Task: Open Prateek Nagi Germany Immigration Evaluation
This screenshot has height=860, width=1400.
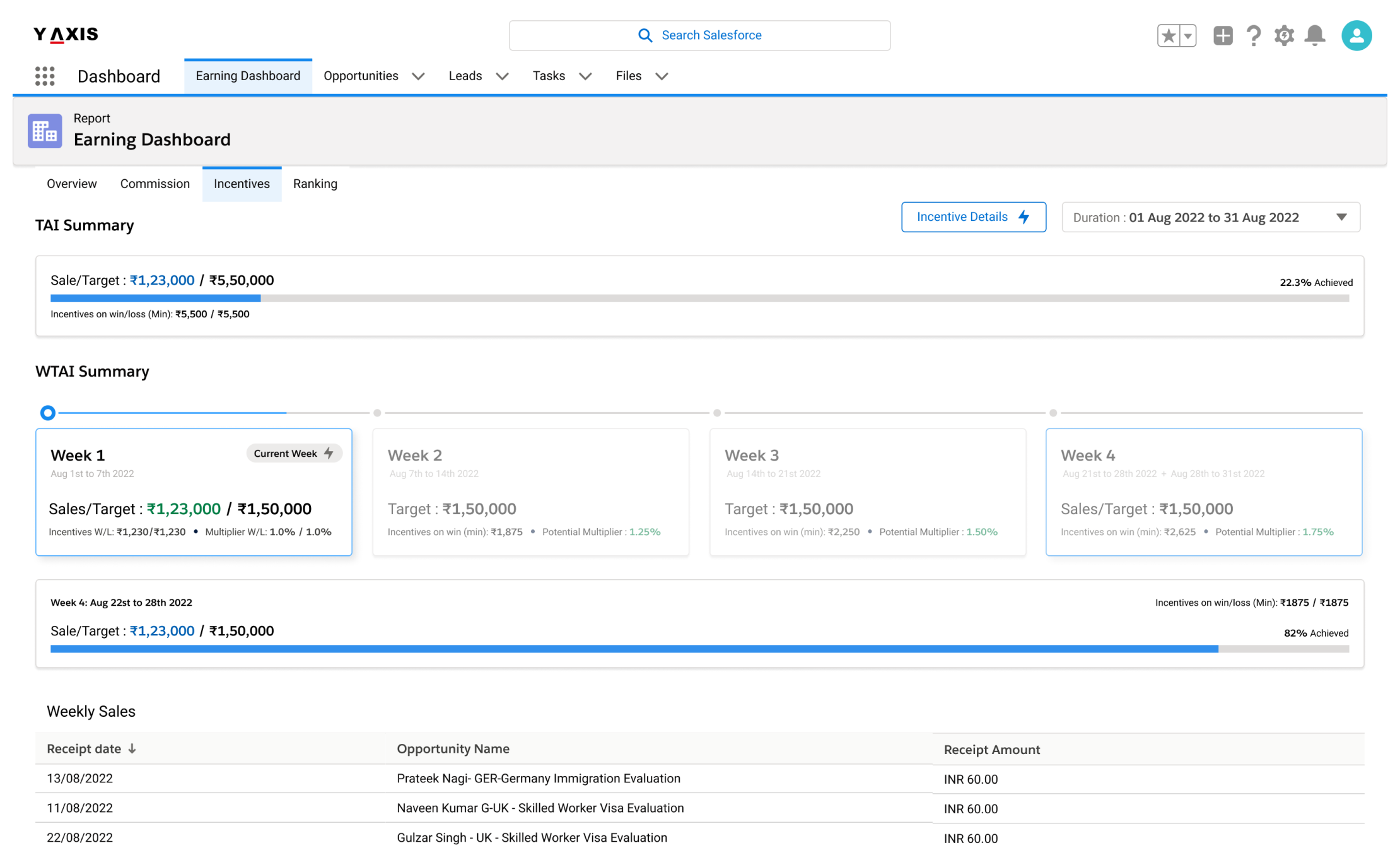Action: click(539, 778)
